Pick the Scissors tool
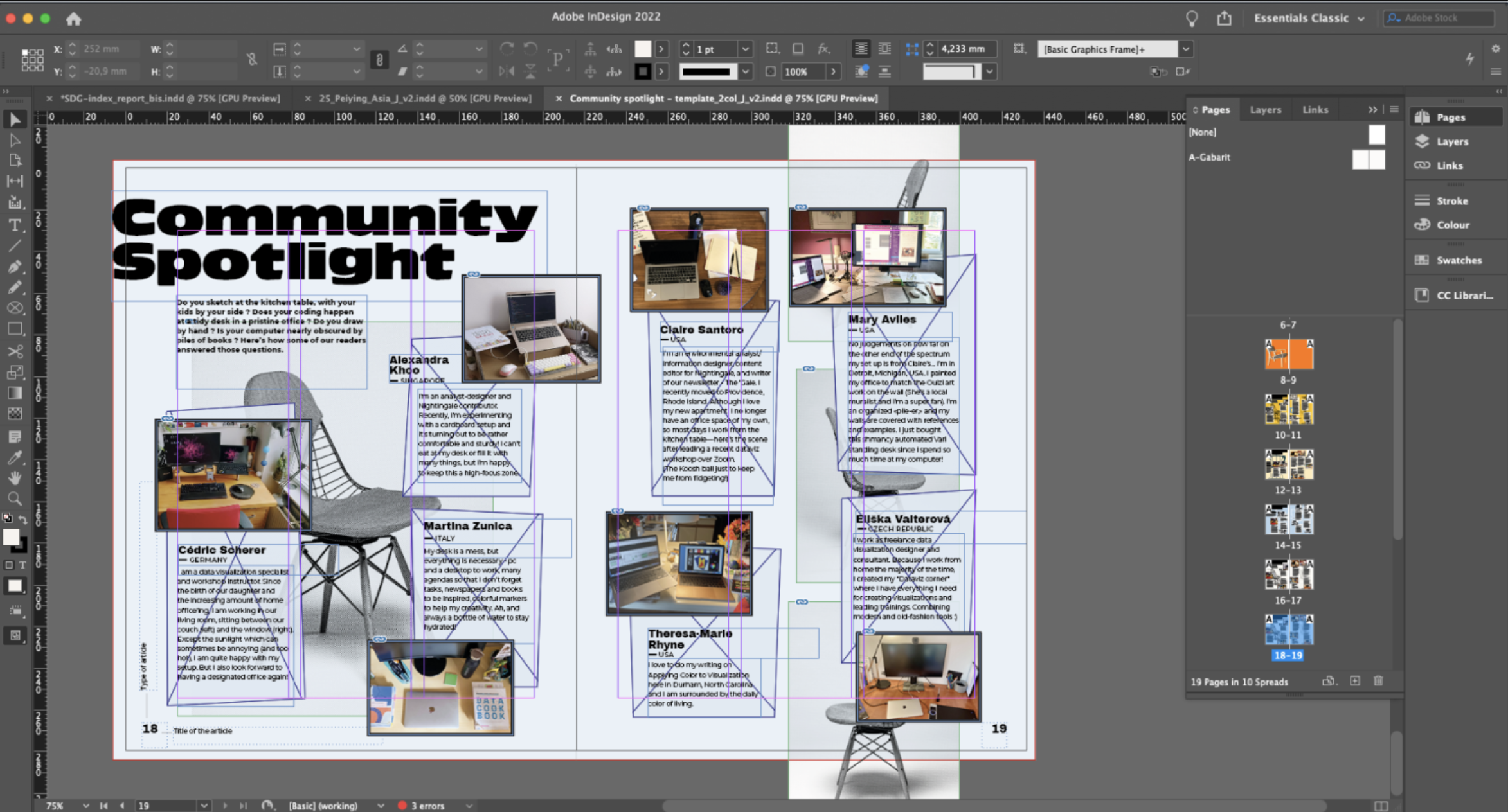 pyautogui.click(x=14, y=351)
